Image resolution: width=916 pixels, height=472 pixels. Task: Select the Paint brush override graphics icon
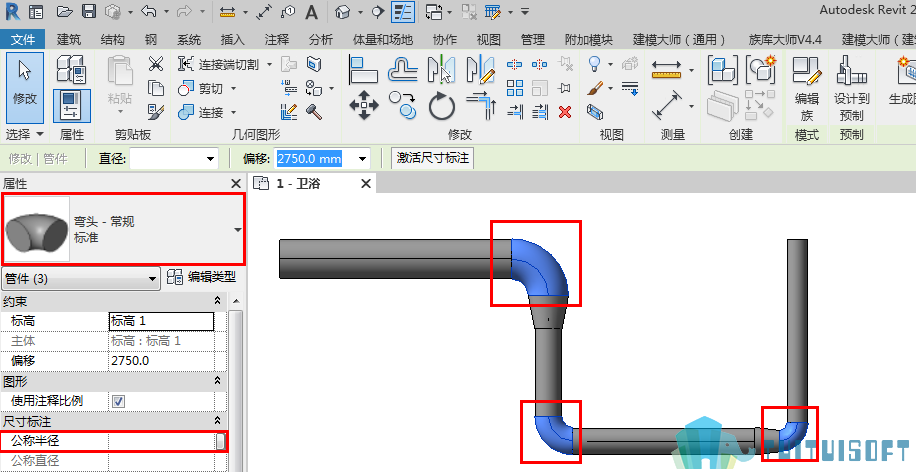coord(595,88)
